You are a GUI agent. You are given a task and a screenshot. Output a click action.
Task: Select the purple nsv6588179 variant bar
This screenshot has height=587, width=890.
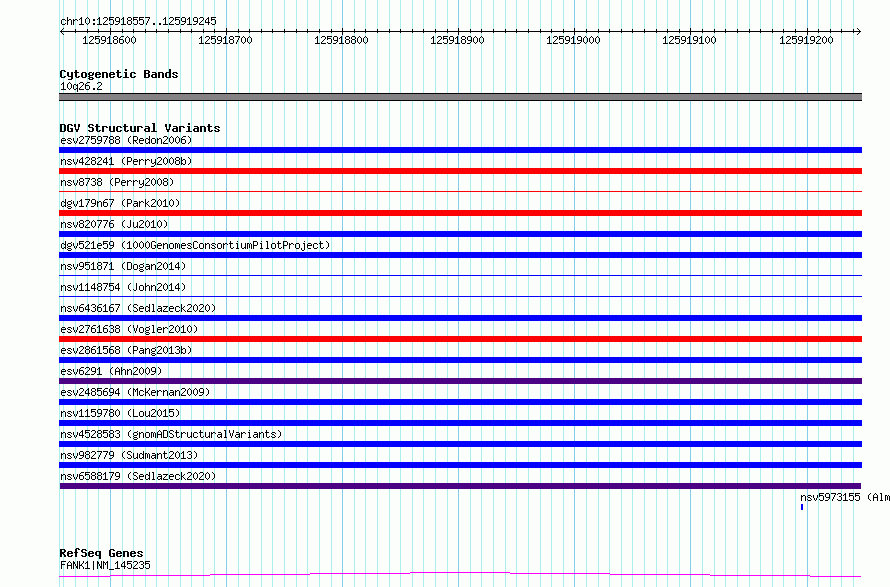click(x=460, y=486)
